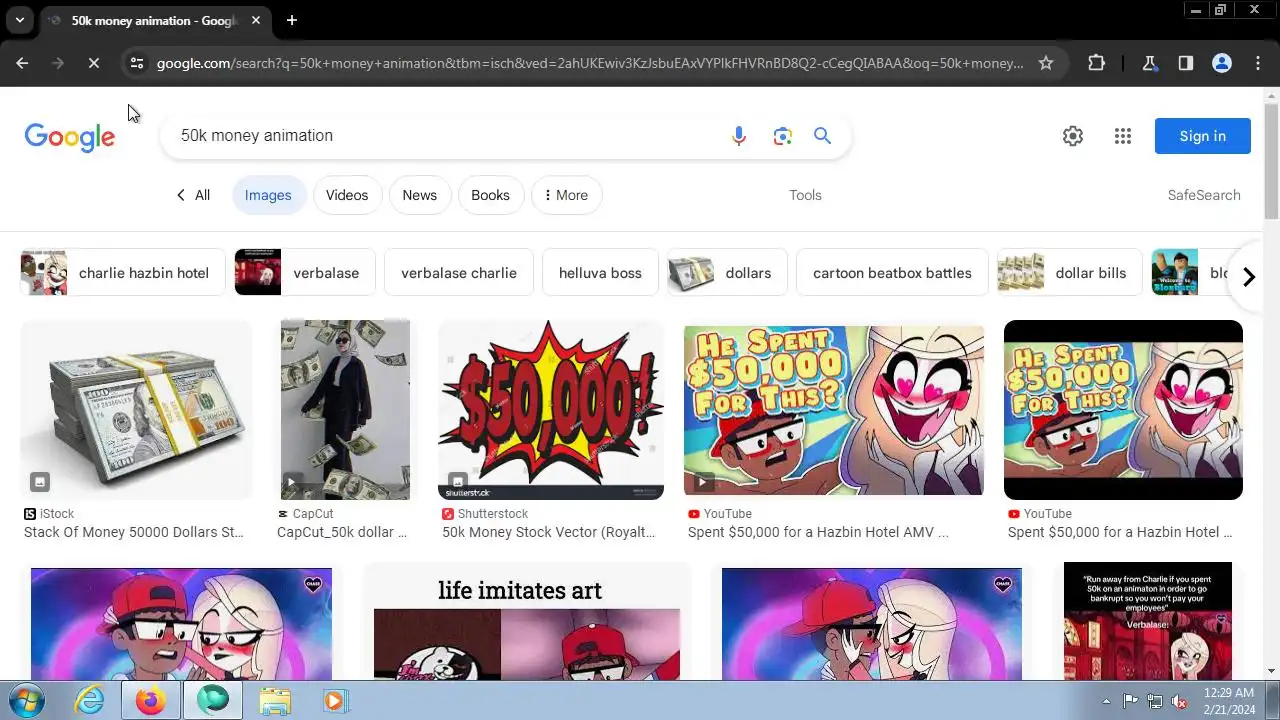Select the dollars suggestion chip
Image resolution: width=1280 pixels, height=720 pixels.
coord(727,273)
